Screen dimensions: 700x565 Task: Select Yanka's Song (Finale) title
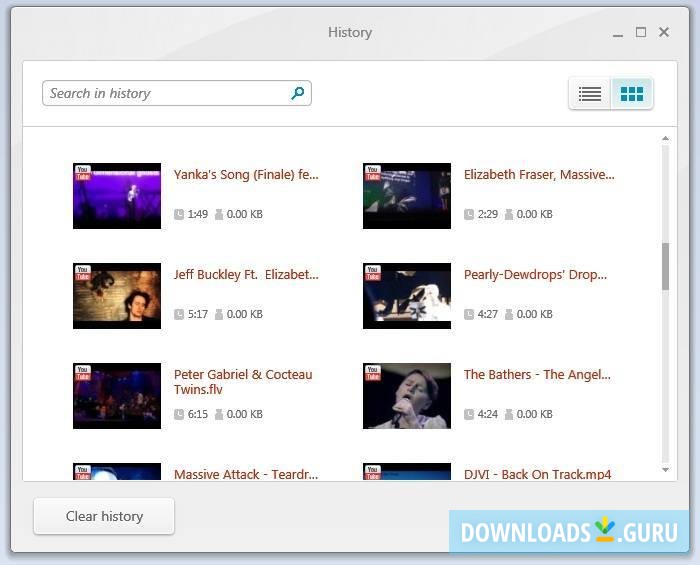(246, 174)
